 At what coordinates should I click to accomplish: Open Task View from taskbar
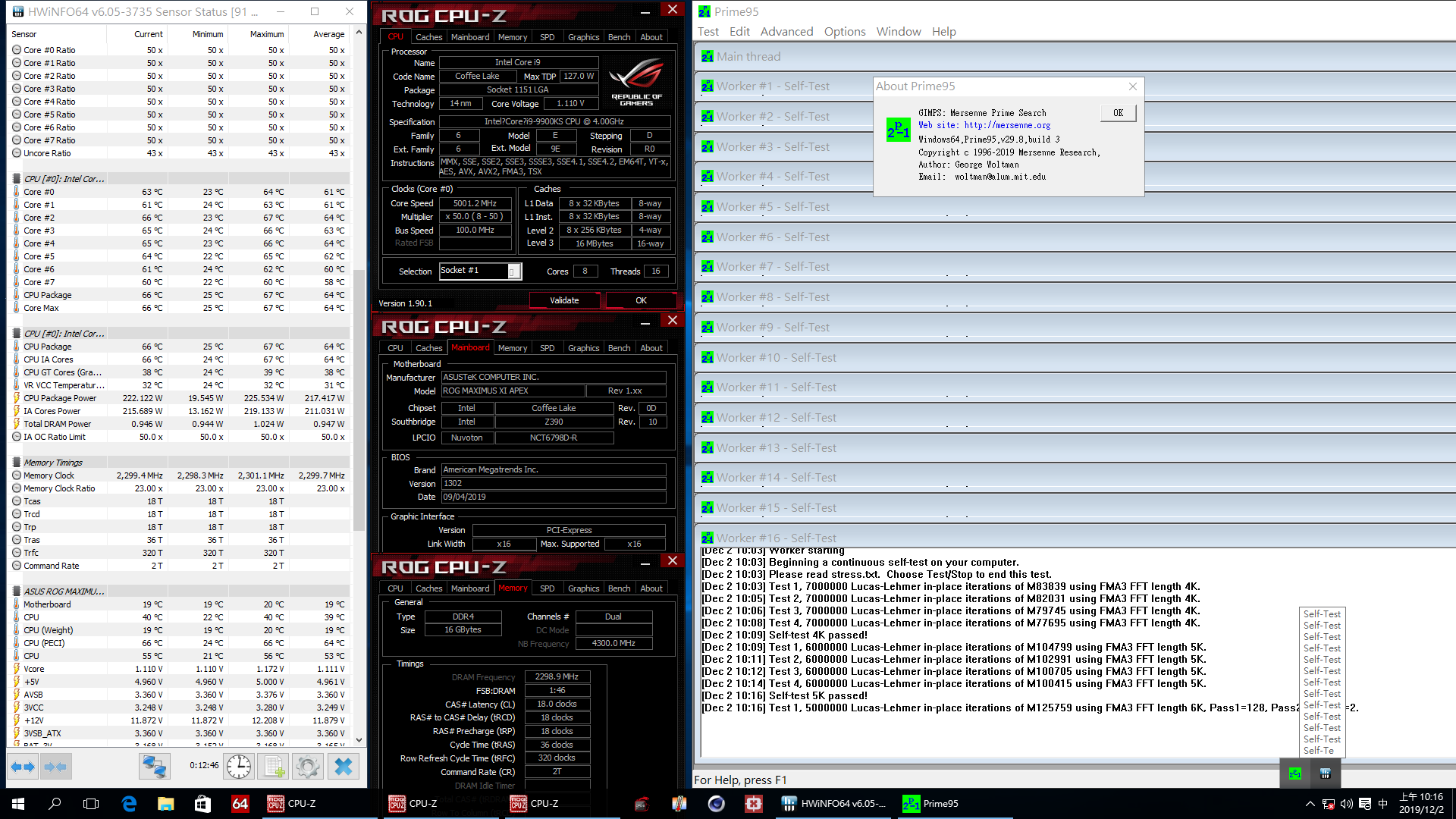coord(91,804)
